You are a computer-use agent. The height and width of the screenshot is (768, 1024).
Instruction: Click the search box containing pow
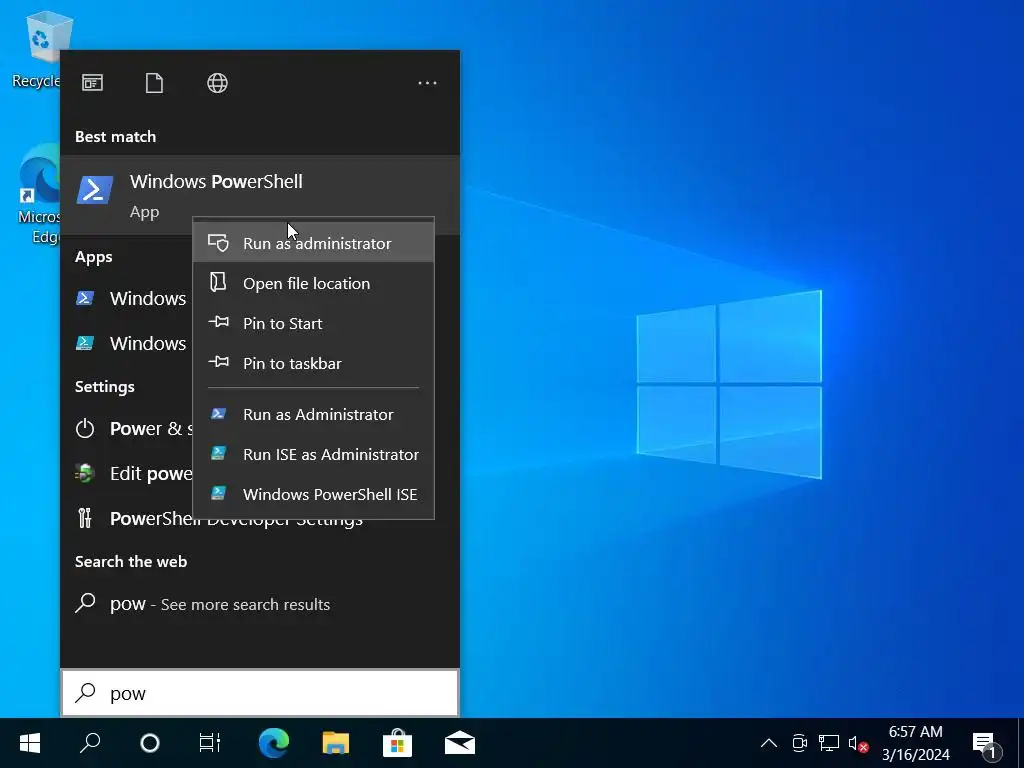pyautogui.click(x=260, y=693)
